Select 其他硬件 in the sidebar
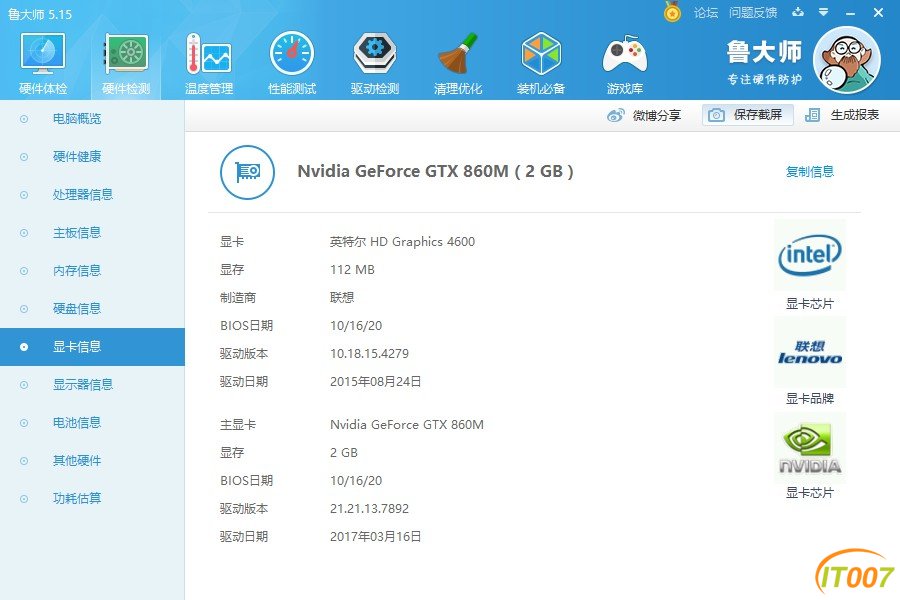900x600 pixels. (x=92, y=460)
